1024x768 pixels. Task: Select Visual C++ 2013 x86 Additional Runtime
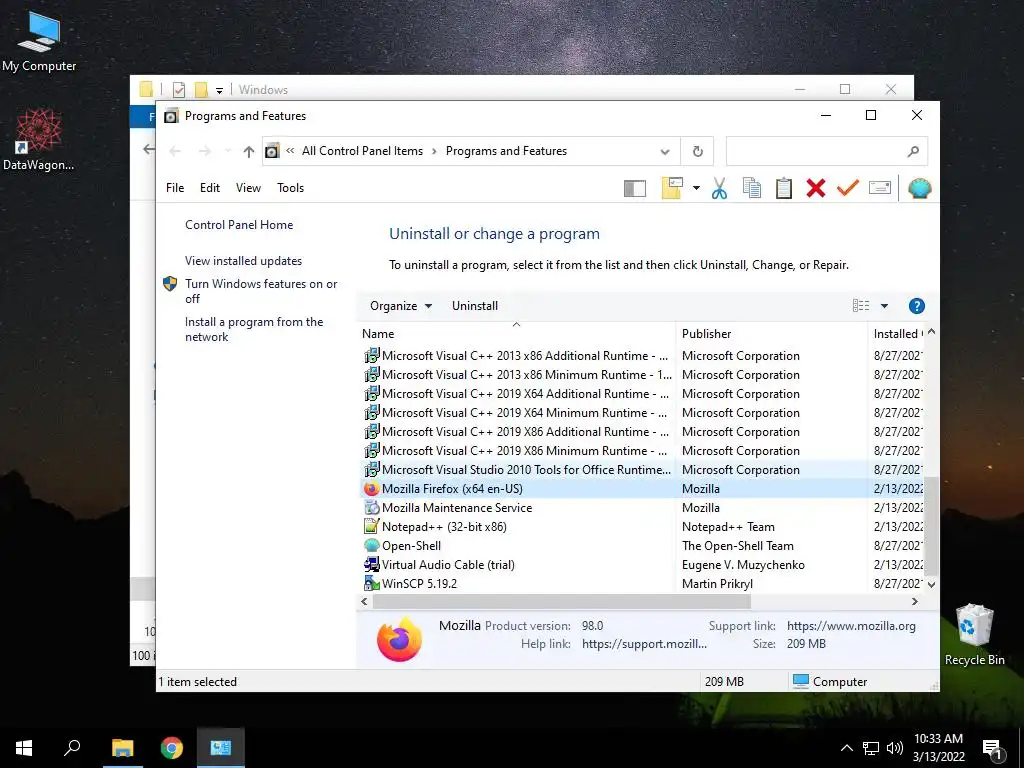click(643, 356)
